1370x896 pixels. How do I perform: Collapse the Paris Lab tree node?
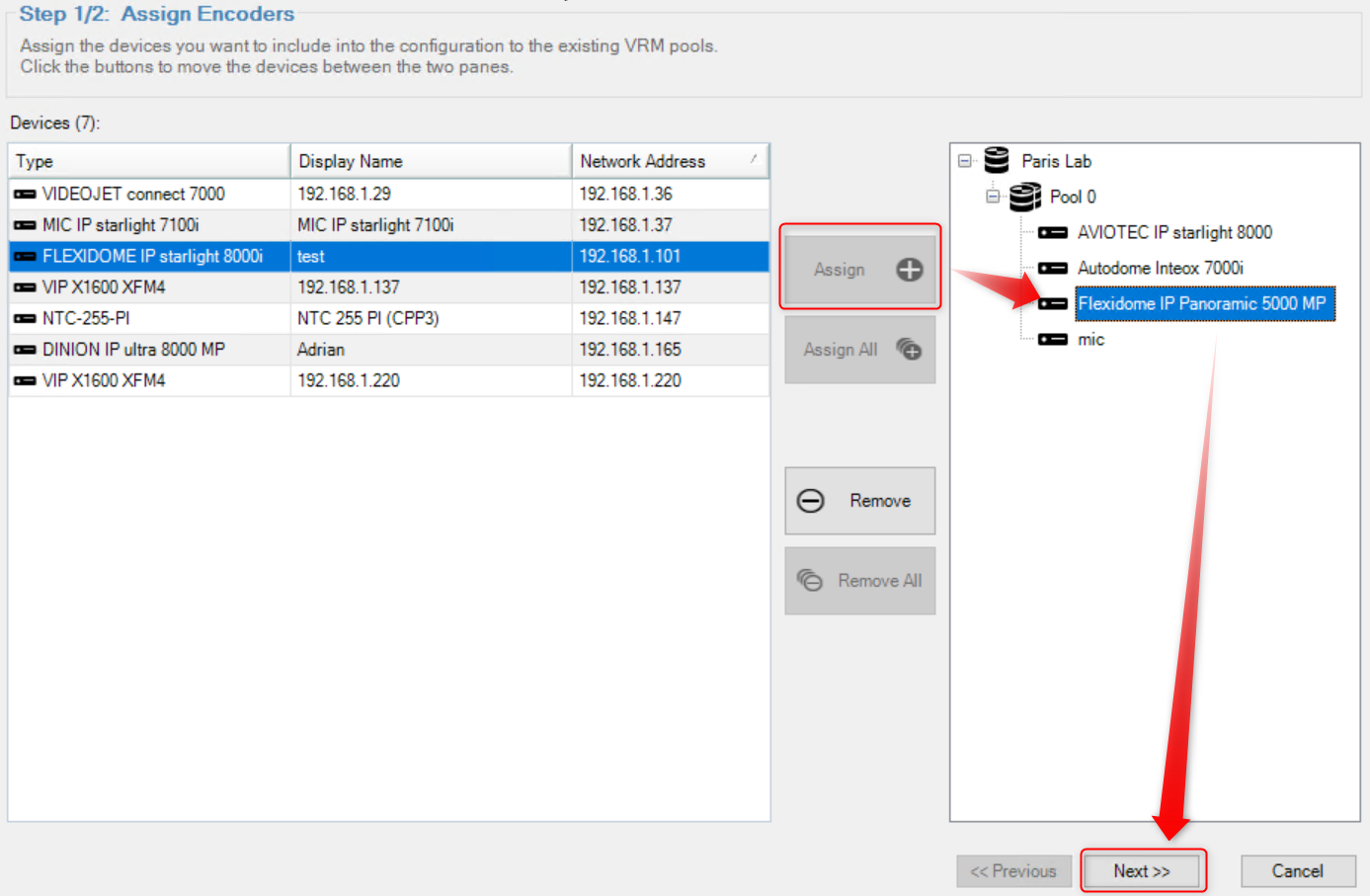point(965,161)
